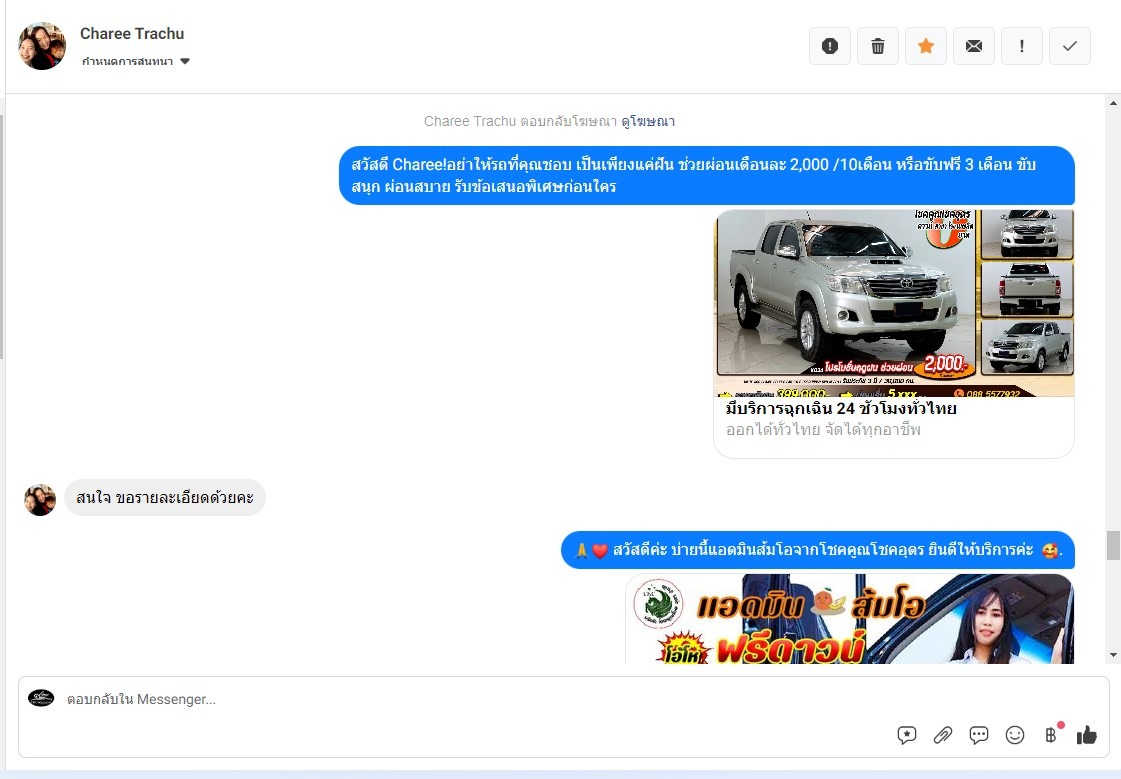Viewport: 1121px width, 779px height.
Task: Mark conversation unread with envelope icon
Action: (974, 46)
